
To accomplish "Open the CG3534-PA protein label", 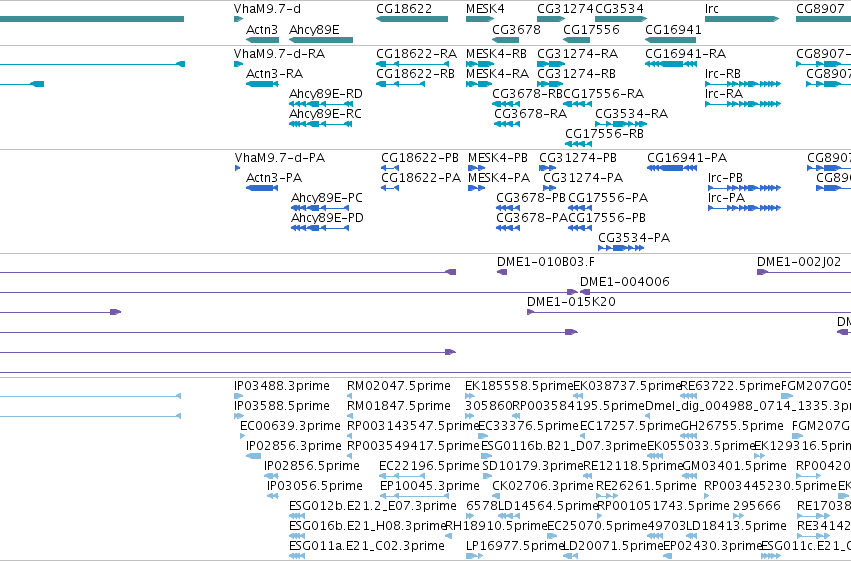I will click(x=634, y=238).
